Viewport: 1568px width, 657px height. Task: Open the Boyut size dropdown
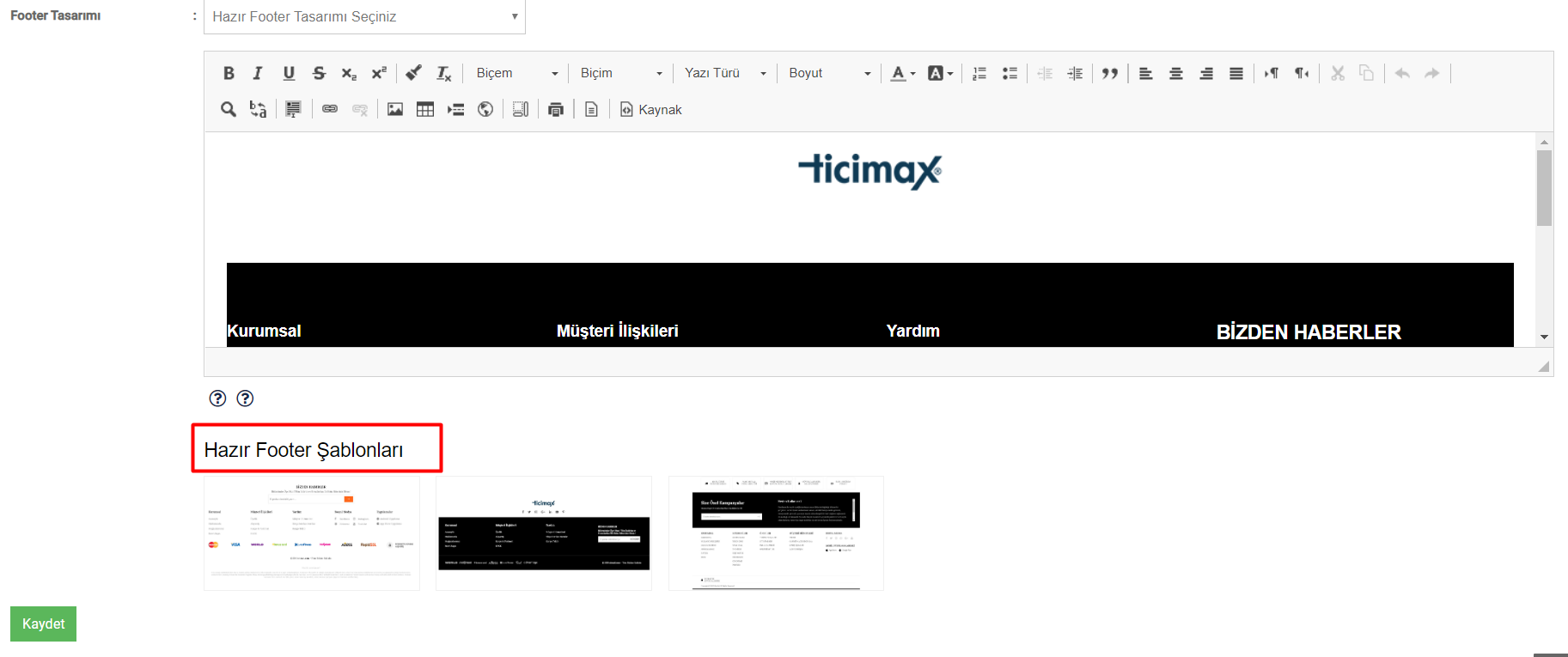click(830, 73)
